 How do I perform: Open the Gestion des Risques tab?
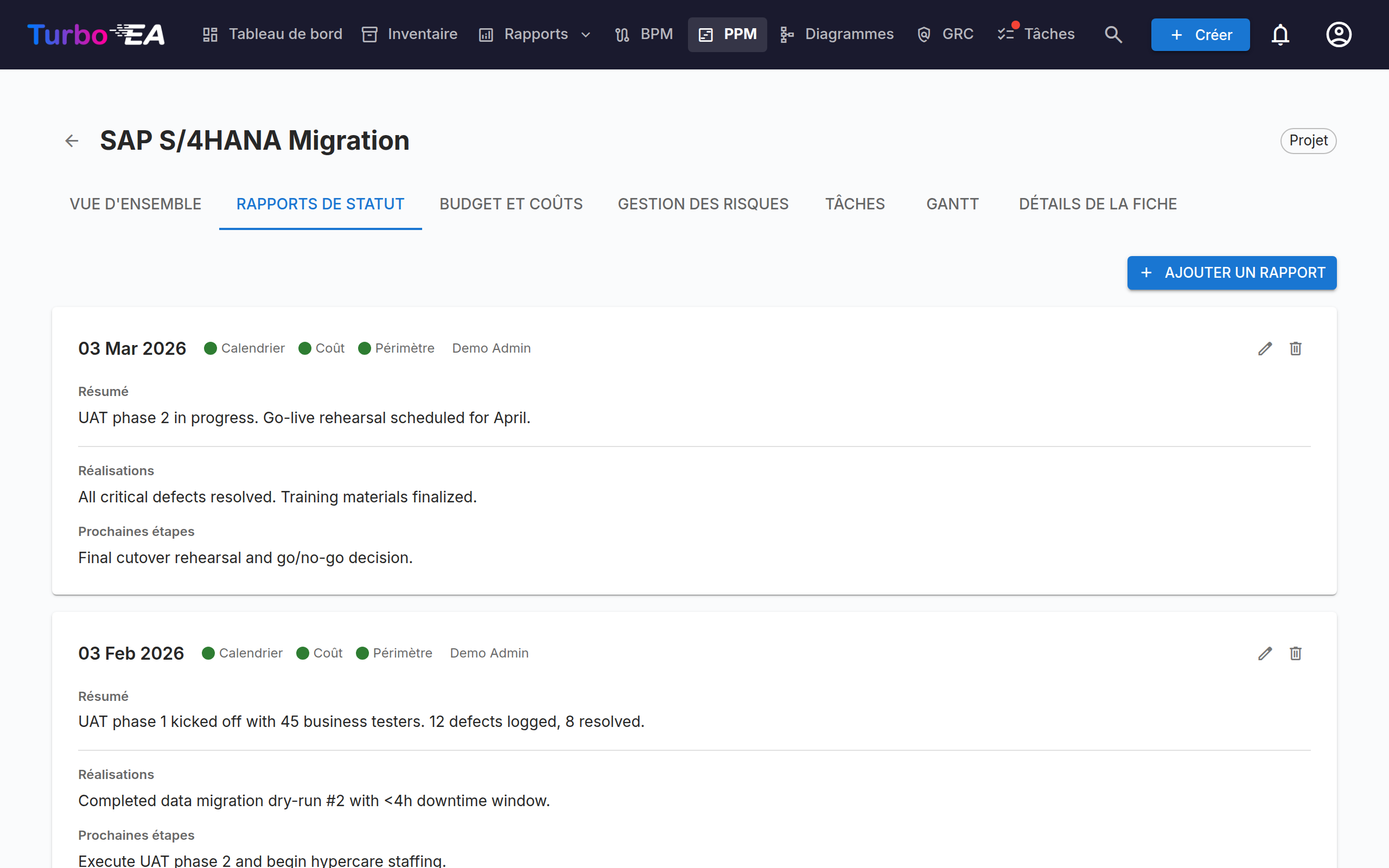point(703,204)
